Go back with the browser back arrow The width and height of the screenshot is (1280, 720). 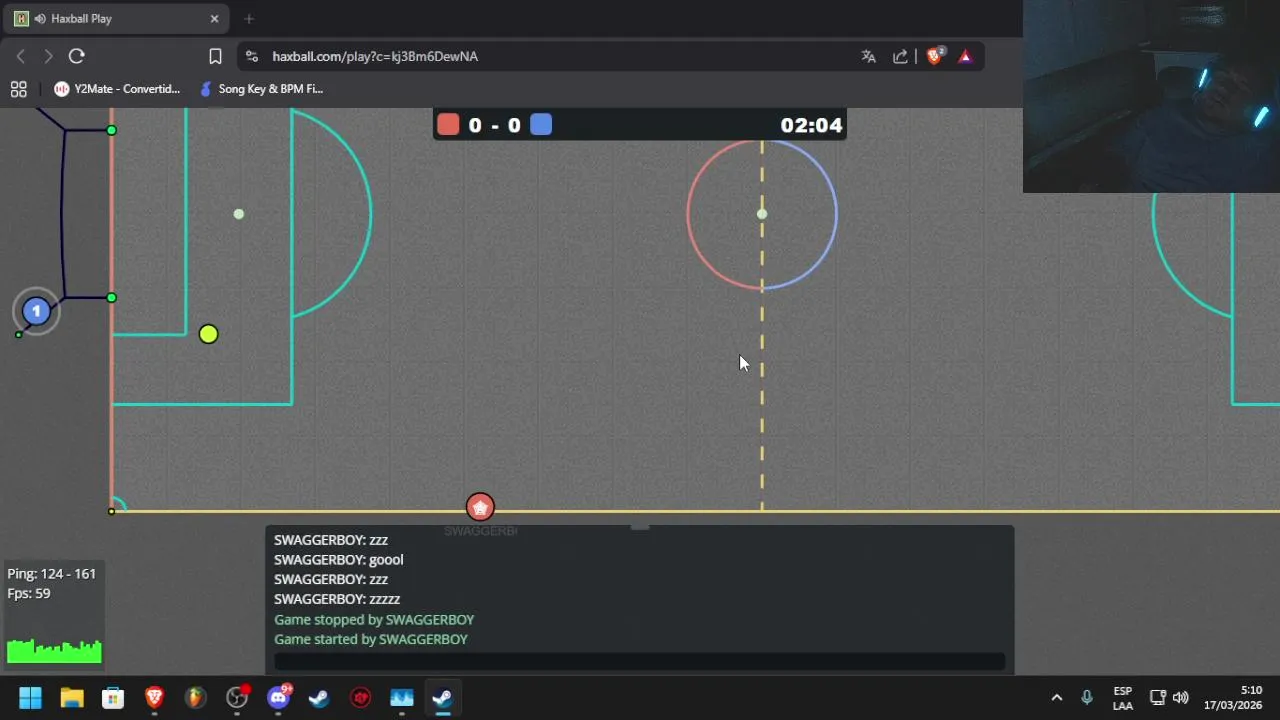(21, 56)
